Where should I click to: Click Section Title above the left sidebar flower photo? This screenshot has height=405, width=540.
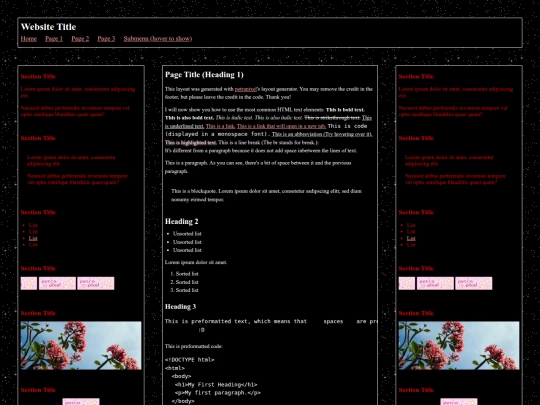tap(38, 313)
